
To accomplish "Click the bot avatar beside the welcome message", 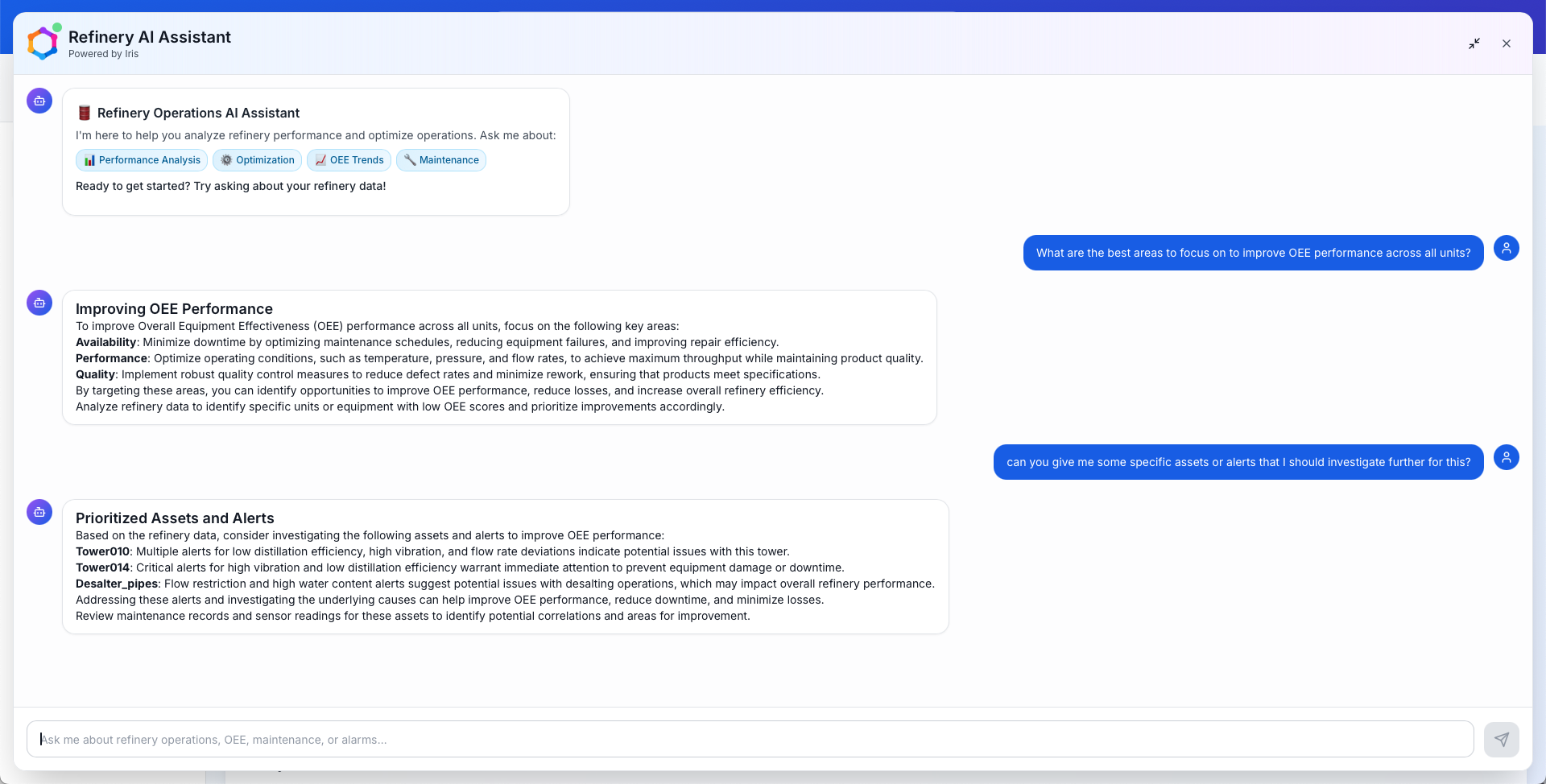I will [39, 101].
